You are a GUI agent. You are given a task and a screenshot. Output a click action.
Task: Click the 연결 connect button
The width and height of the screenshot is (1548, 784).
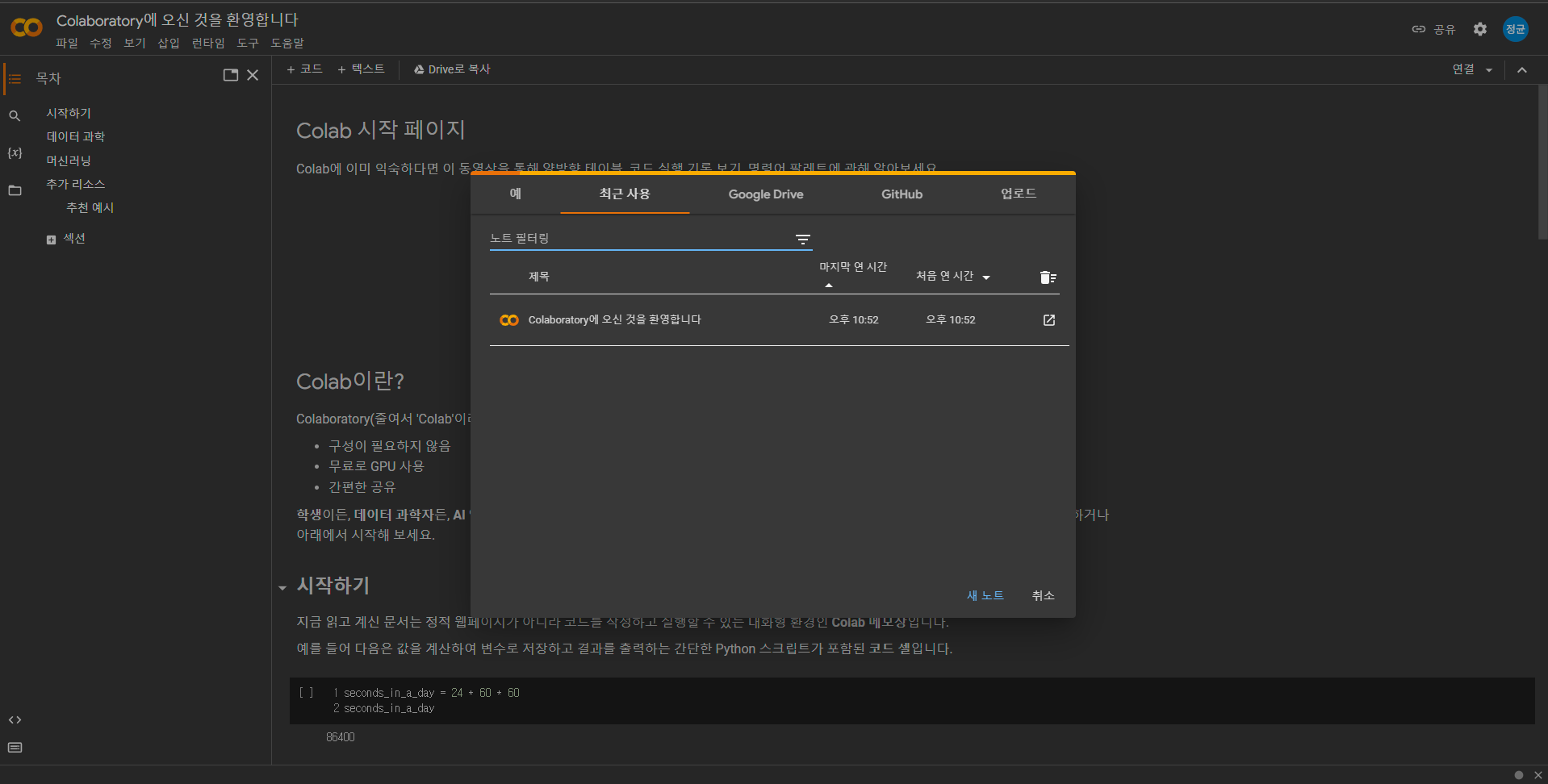tap(1463, 70)
